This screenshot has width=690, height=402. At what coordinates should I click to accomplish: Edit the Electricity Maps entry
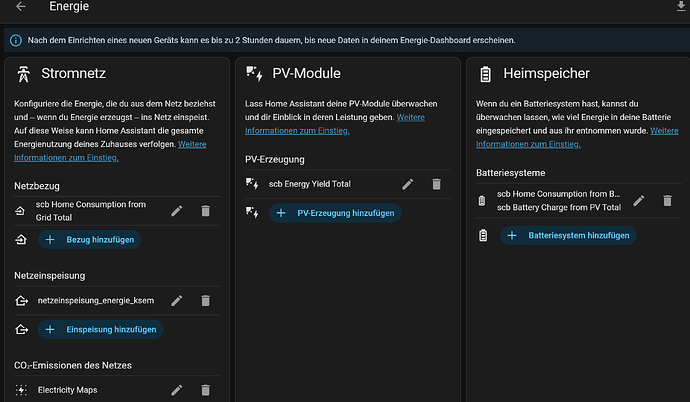click(x=177, y=390)
